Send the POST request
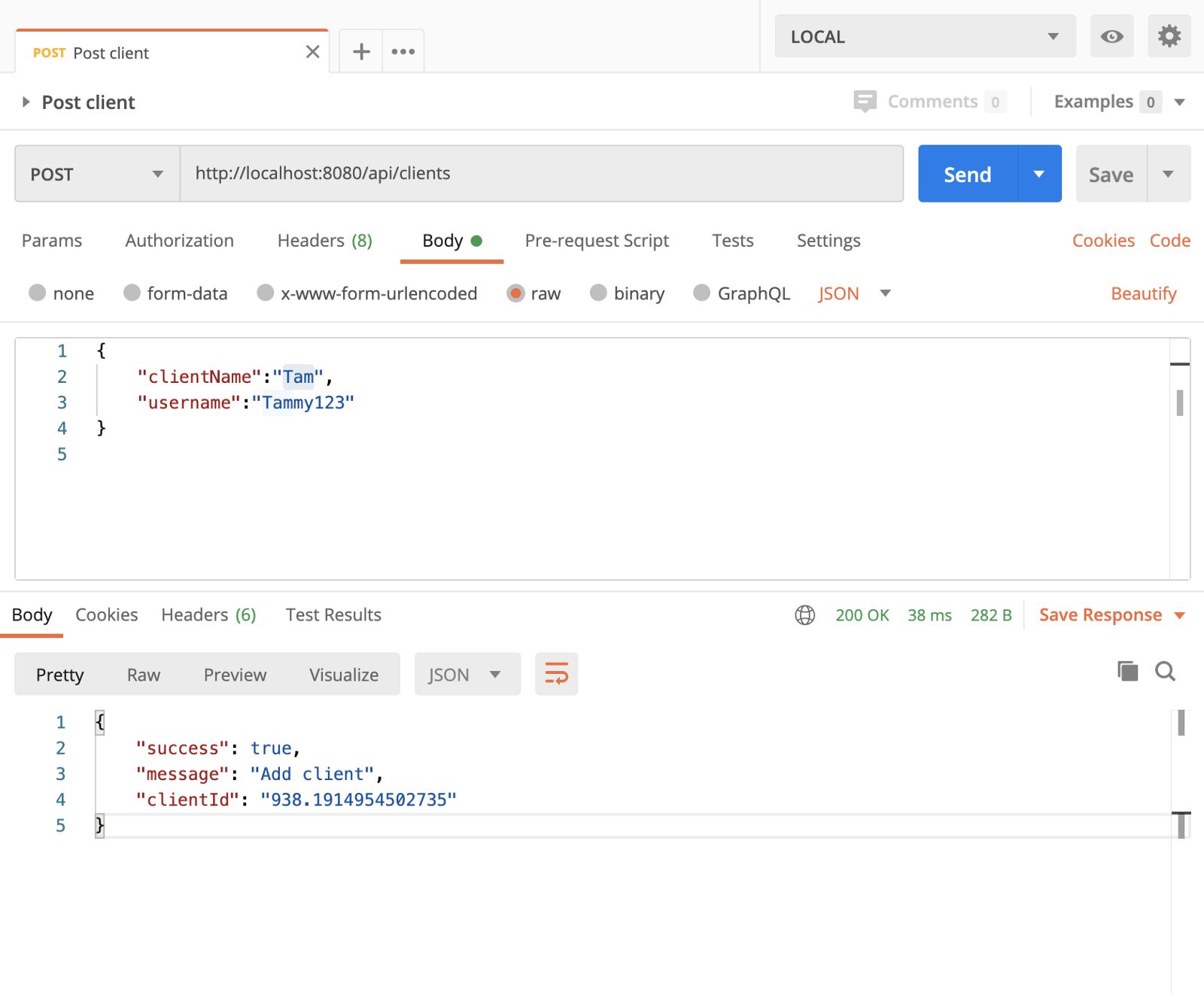Screen dimensions: 1204x1008 click(x=967, y=174)
